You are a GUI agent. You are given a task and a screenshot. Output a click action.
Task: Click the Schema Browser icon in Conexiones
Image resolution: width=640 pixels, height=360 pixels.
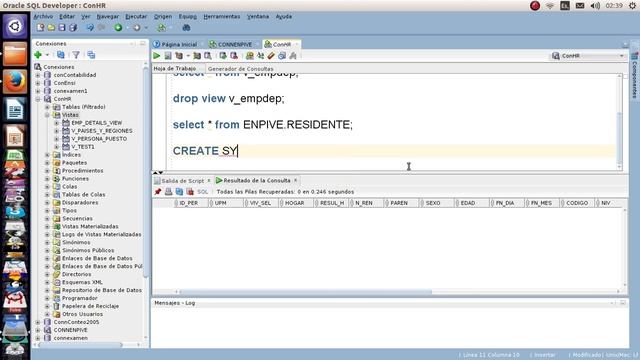tap(91, 55)
